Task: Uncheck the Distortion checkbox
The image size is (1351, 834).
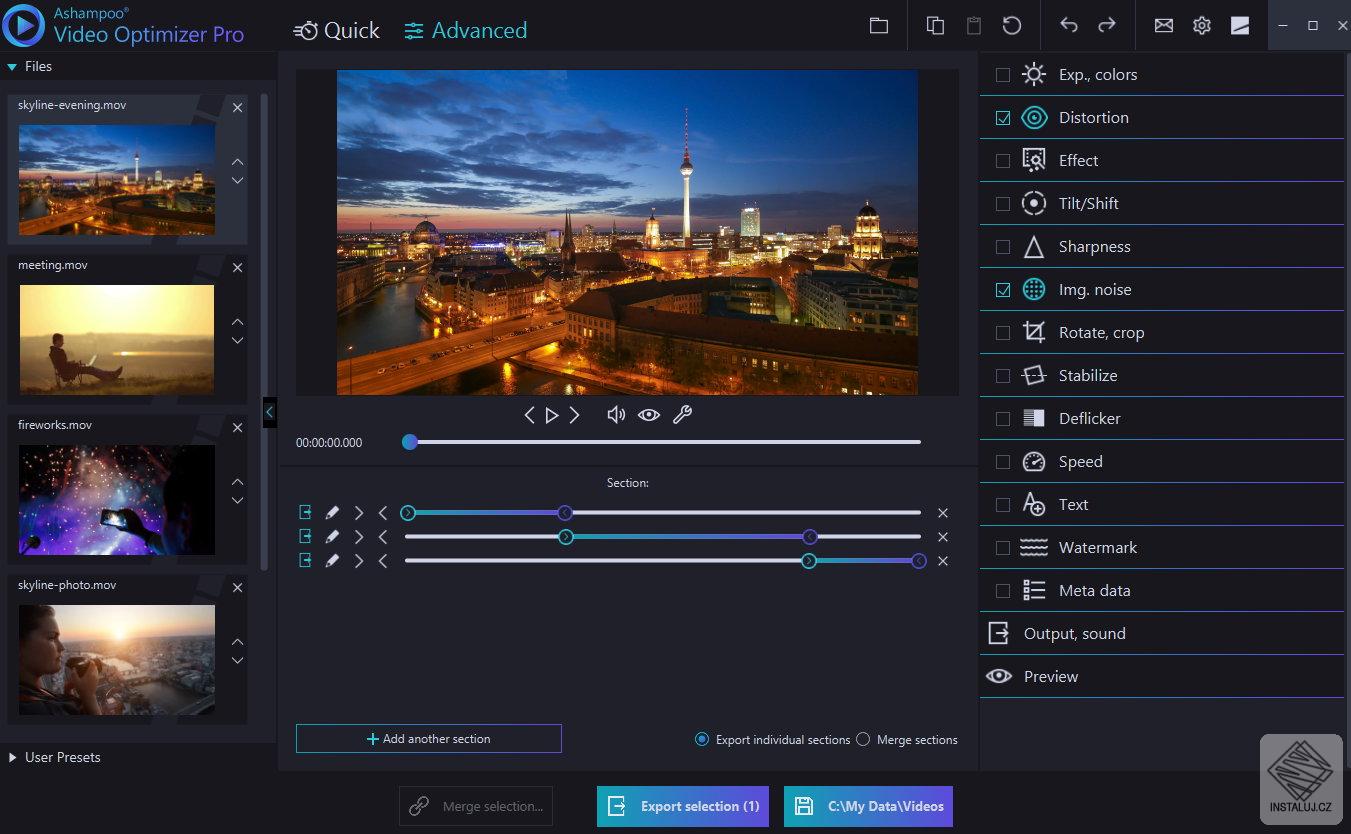Action: click(1003, 118)
